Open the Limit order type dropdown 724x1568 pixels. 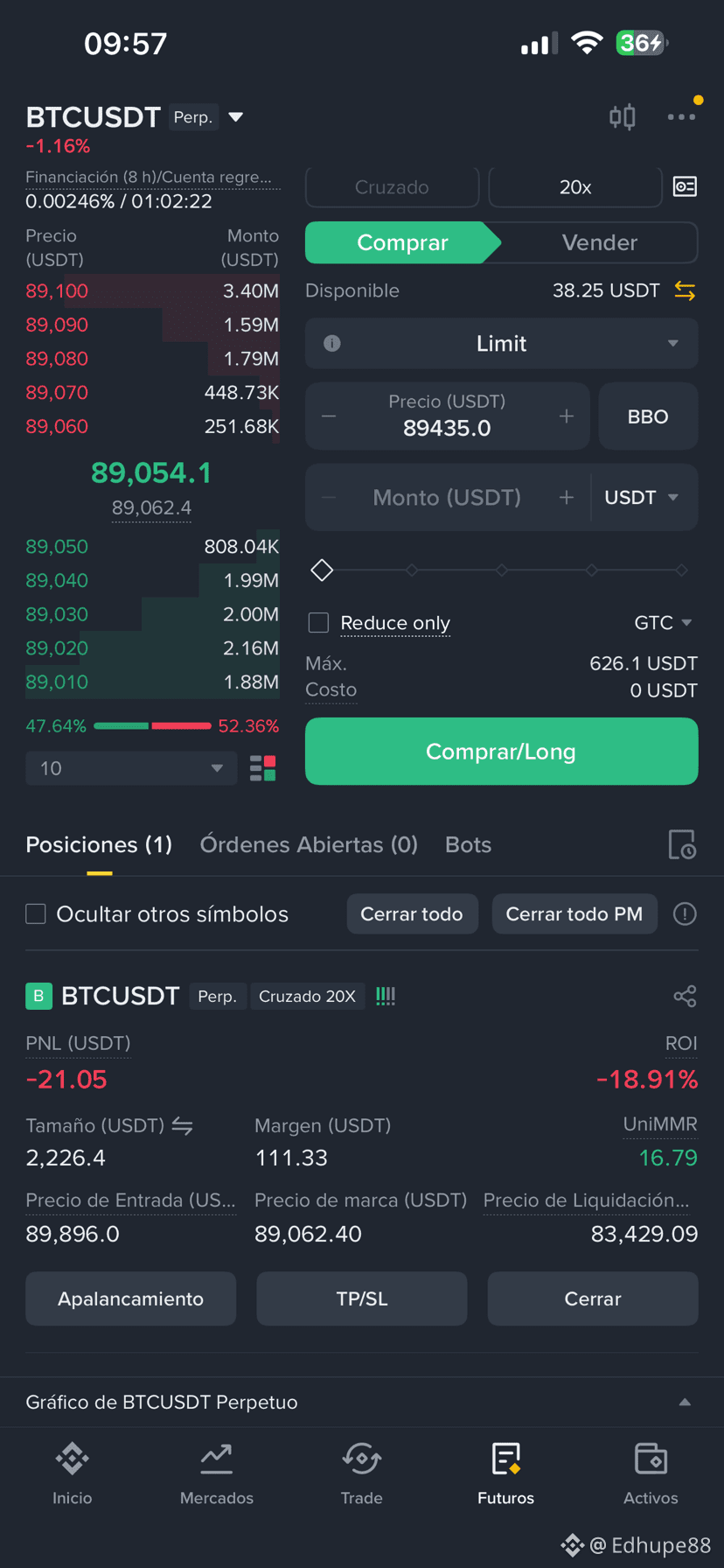(x=501, y=343)
